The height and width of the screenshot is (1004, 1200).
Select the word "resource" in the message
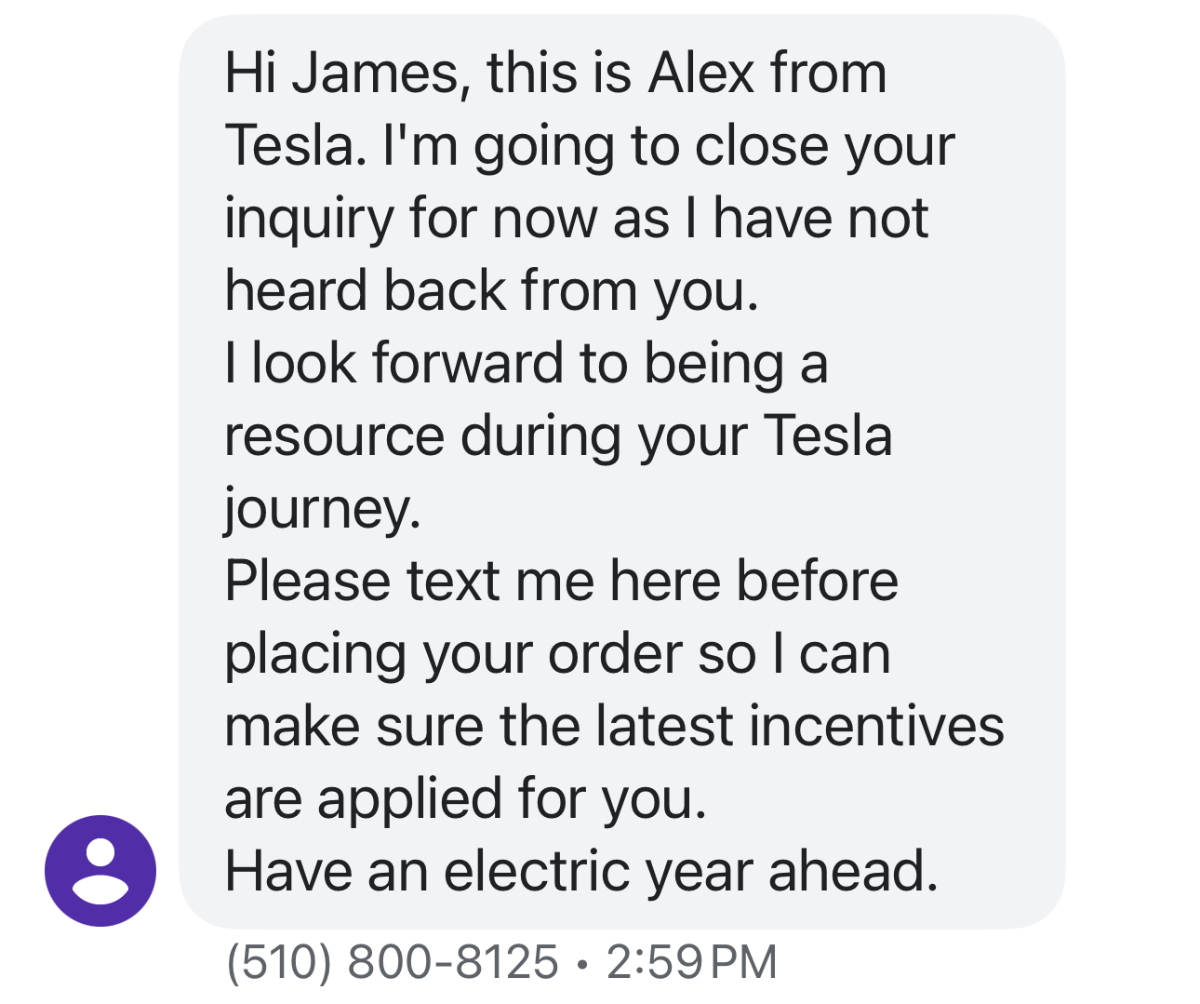(x=334, y=435)
